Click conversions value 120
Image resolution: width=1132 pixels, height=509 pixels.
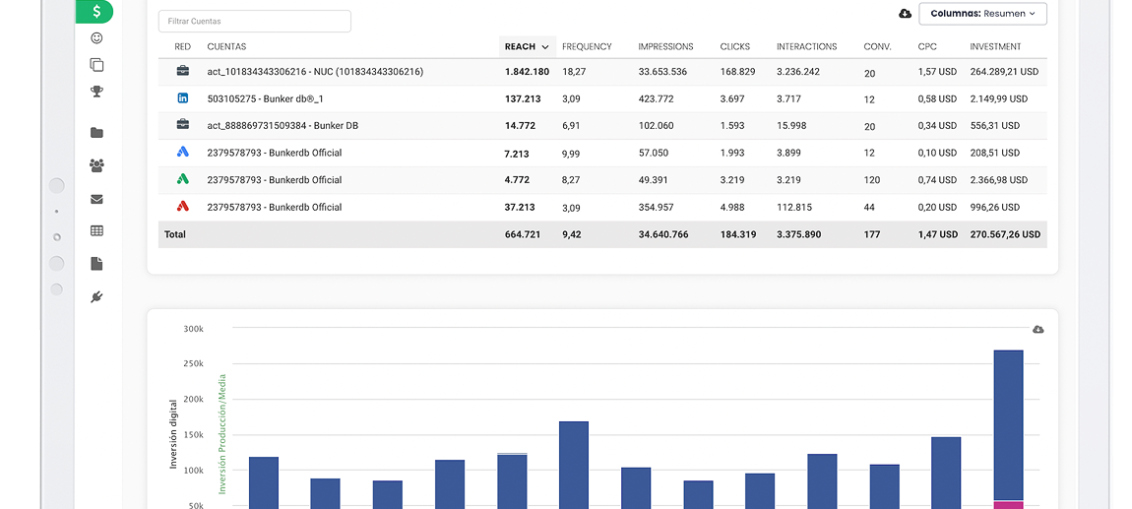[x=871, y=180]
